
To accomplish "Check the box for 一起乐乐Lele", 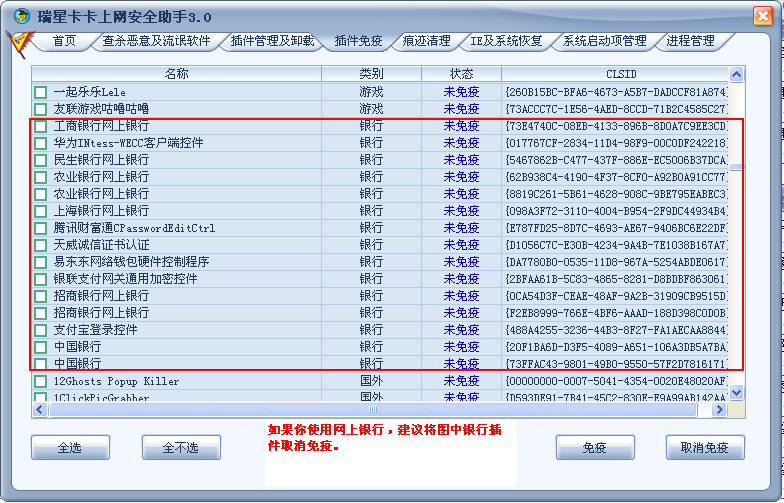I will (x=40, y=92).
